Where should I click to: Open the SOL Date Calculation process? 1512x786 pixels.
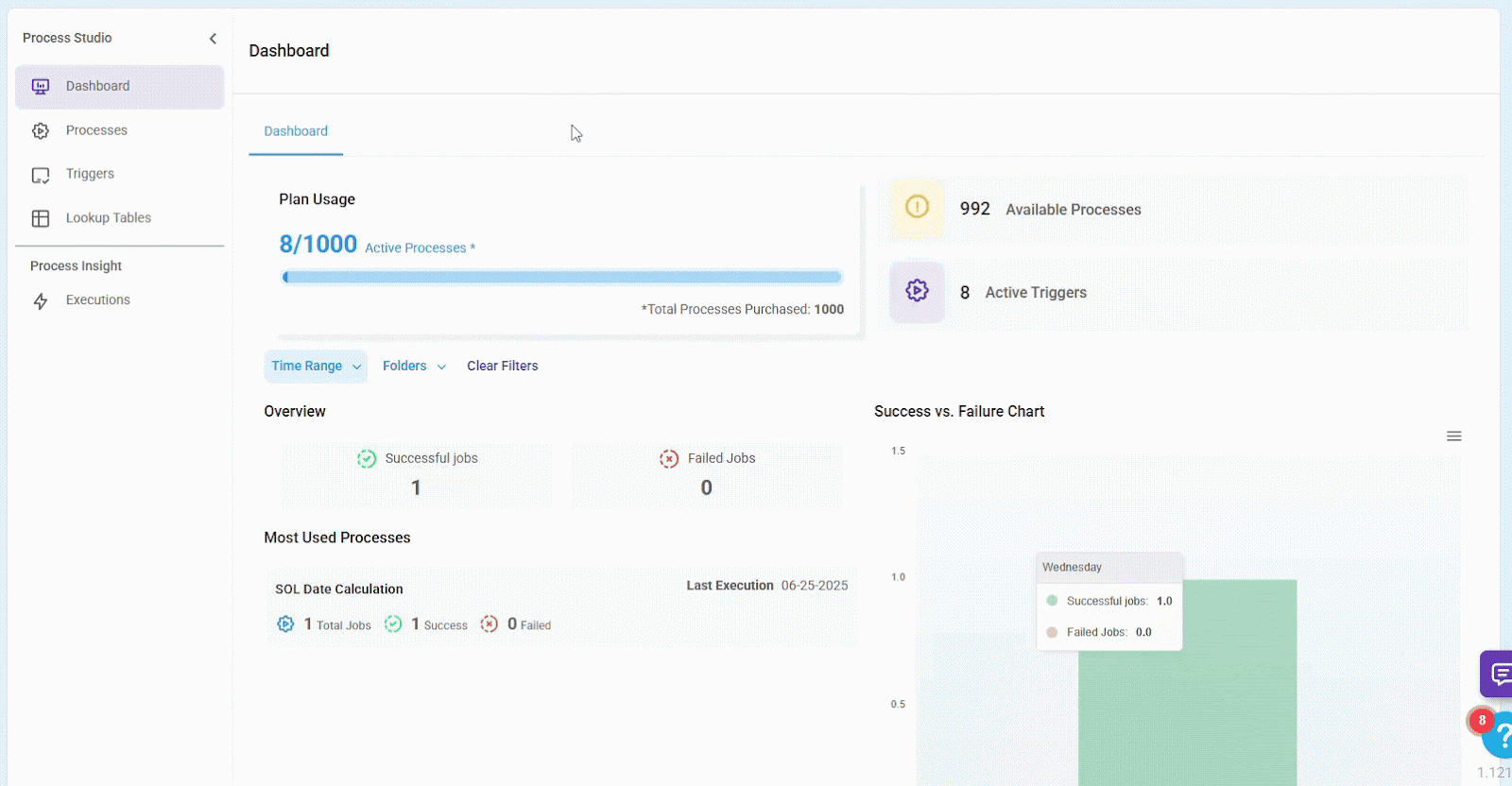[x=339, y=589]
